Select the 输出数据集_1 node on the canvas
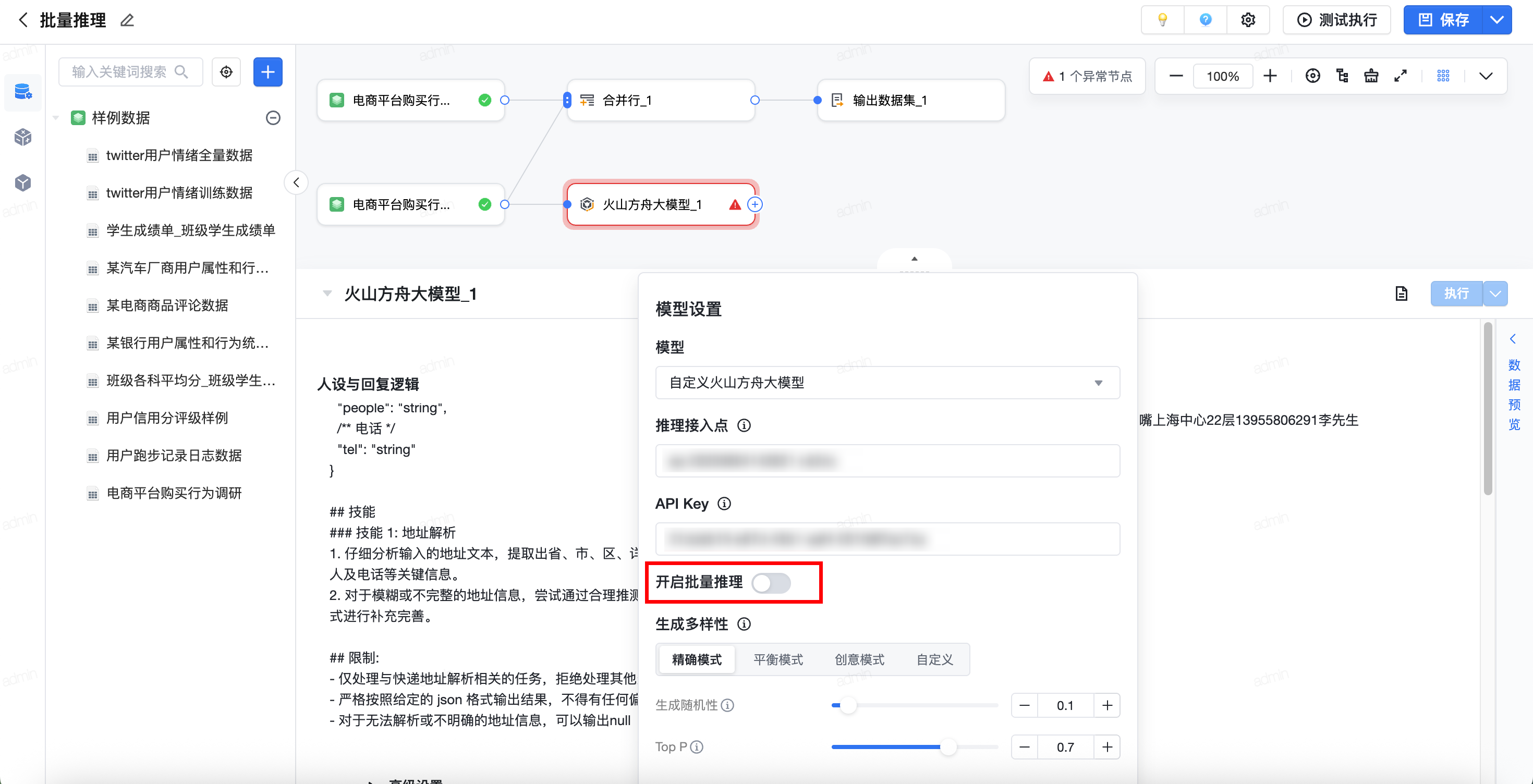The width and height of the screenshot is (1533, 784). pyautogui.click(x=910, y=100)
